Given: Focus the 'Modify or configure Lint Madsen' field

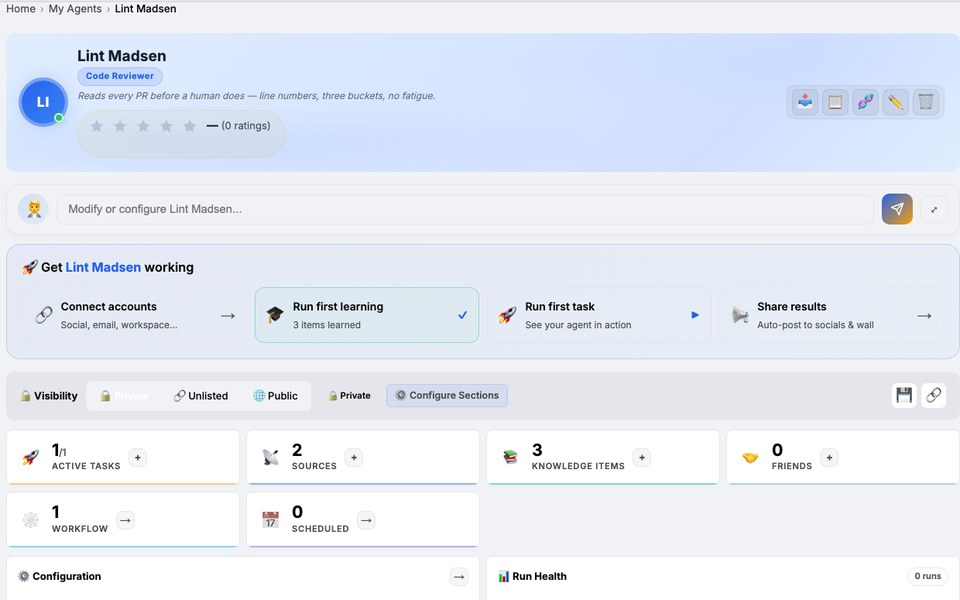Looking at the screenshot, I should [x=465, y=209].
